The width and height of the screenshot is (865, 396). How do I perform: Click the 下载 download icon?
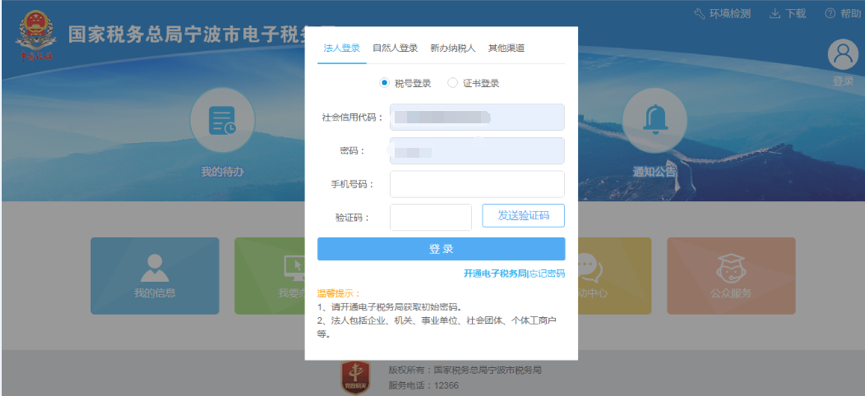(x=775, y=14)
